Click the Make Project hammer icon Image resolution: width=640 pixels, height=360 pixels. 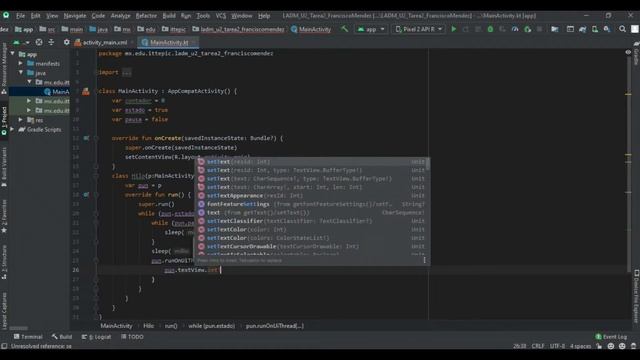(345, 29)
